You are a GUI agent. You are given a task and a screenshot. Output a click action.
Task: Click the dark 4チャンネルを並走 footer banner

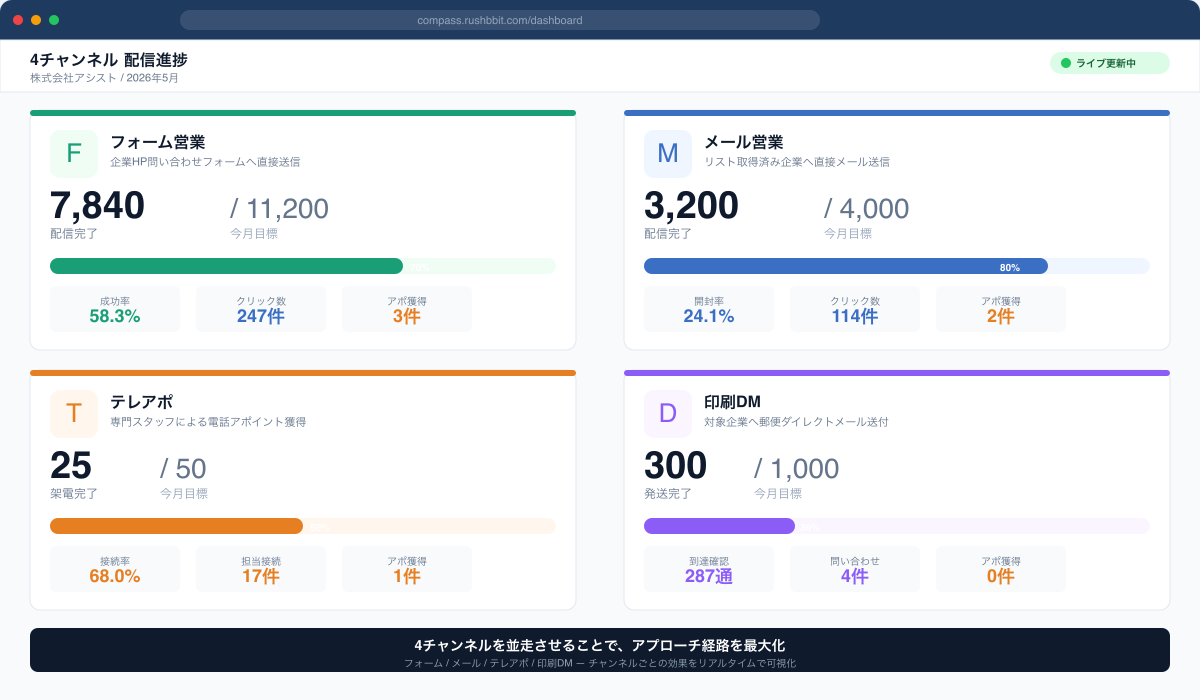(x=600, y=650)
